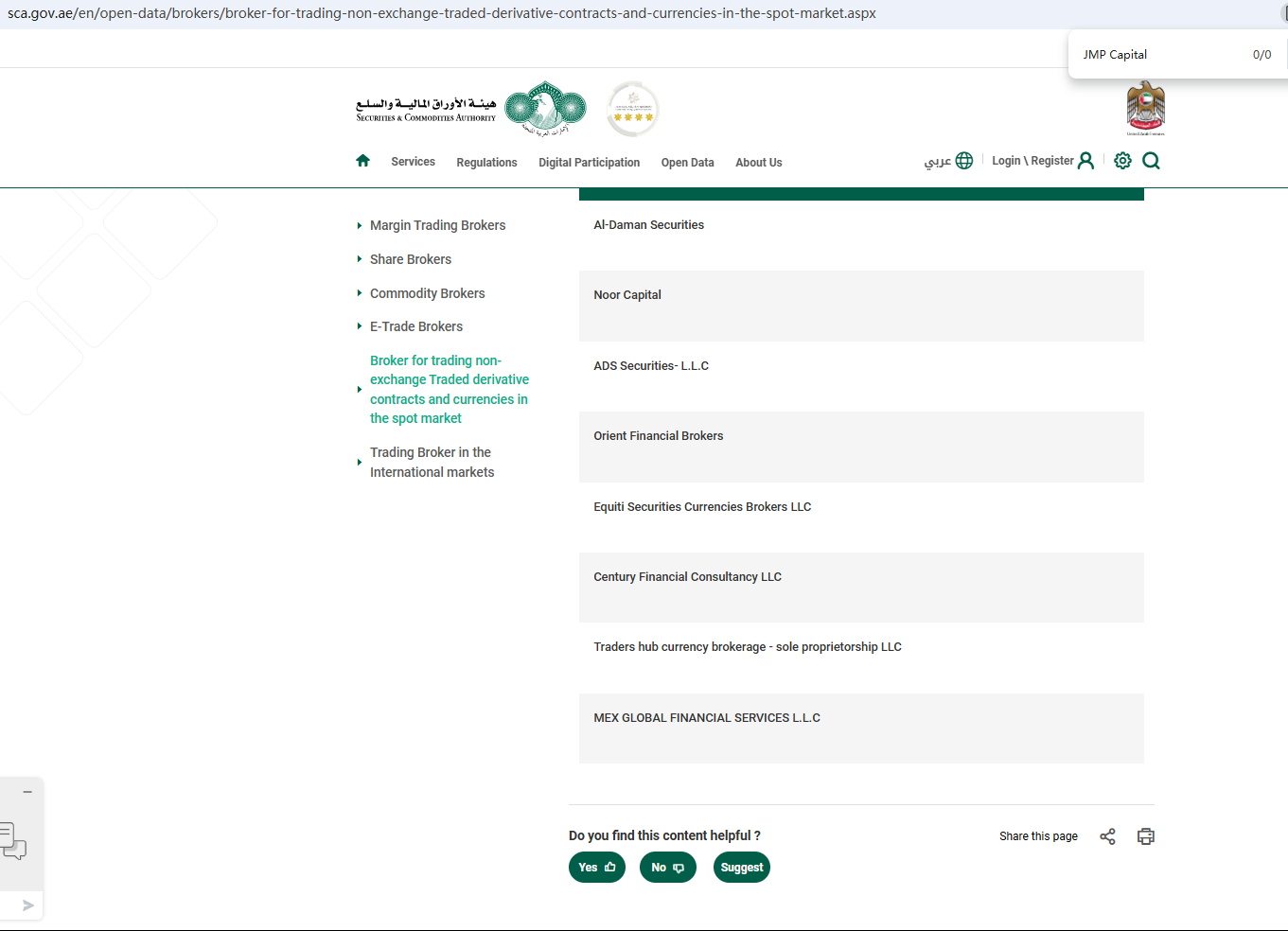The height and width of the screenshot is (931, 1288).
Task: Click MEX GLOBAL FINANCIAL SERVICES L.L.C row
Action: (x=861, y=729)
